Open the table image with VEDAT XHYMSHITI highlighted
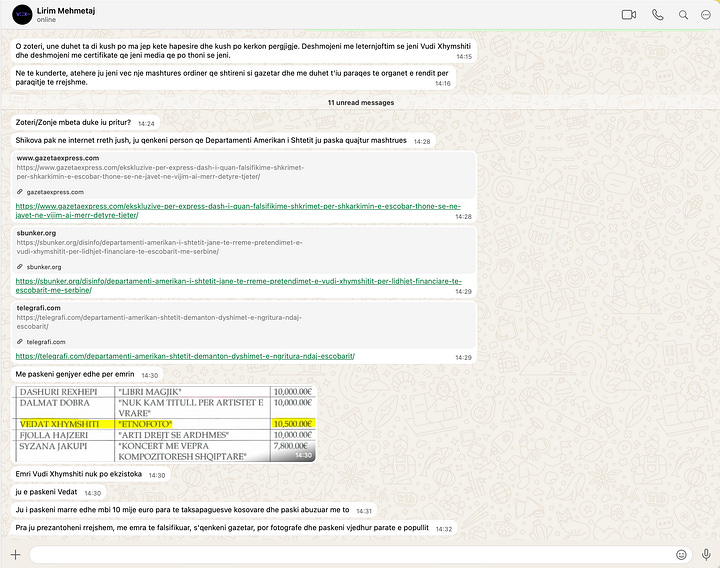This screenshot has width=720, height=568. point(165,424)
